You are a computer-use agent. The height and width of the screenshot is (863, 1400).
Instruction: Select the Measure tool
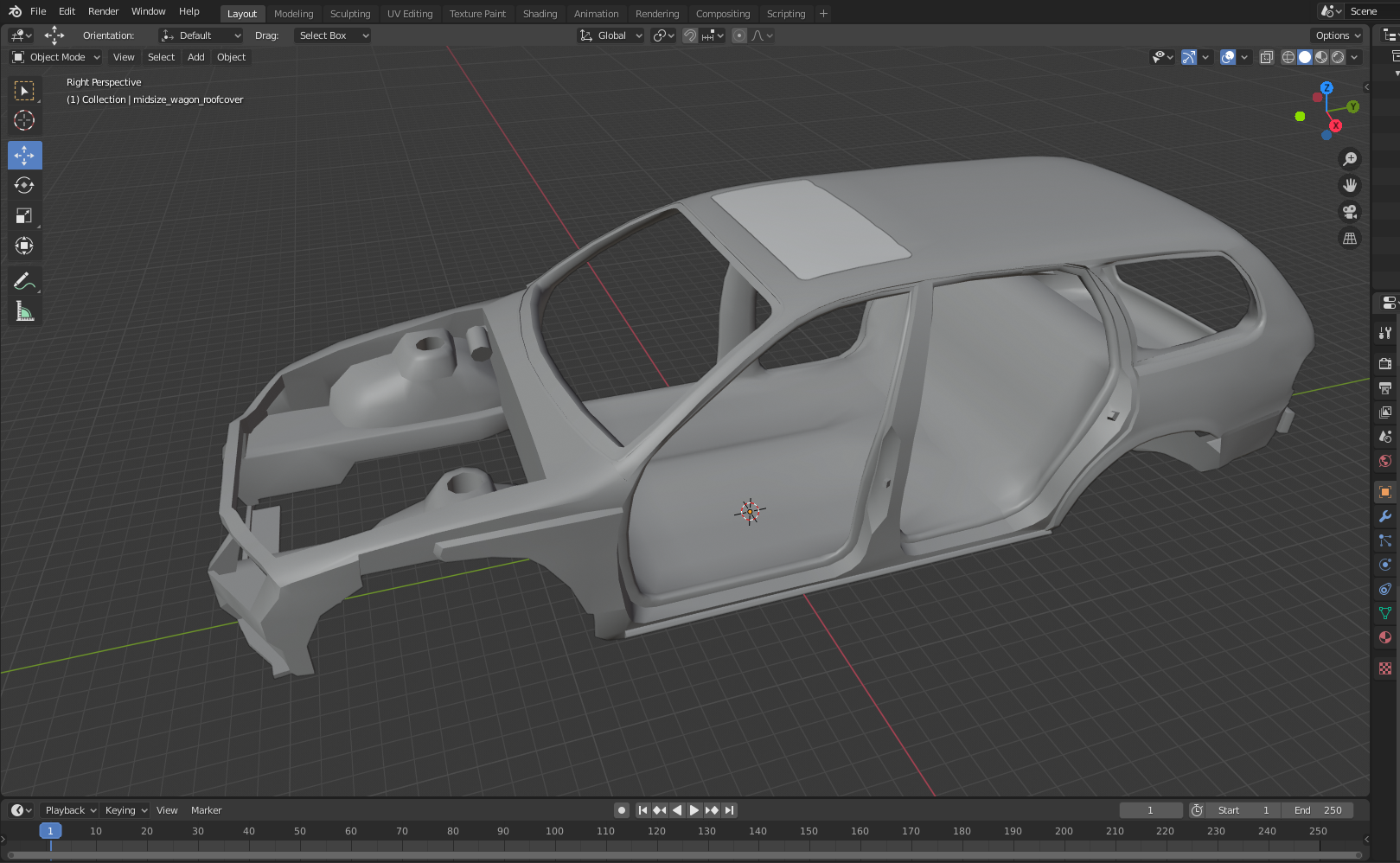[x=24, y=312]
